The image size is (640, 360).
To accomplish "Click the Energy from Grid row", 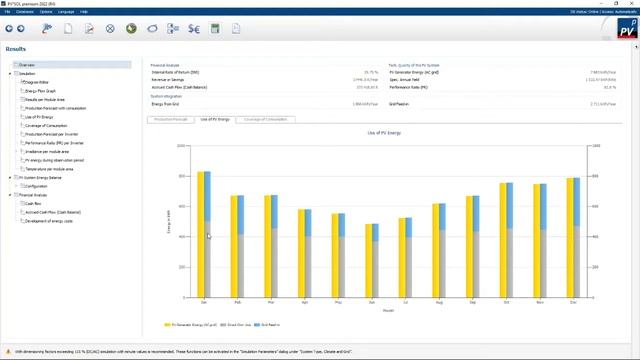I will 264,104.
